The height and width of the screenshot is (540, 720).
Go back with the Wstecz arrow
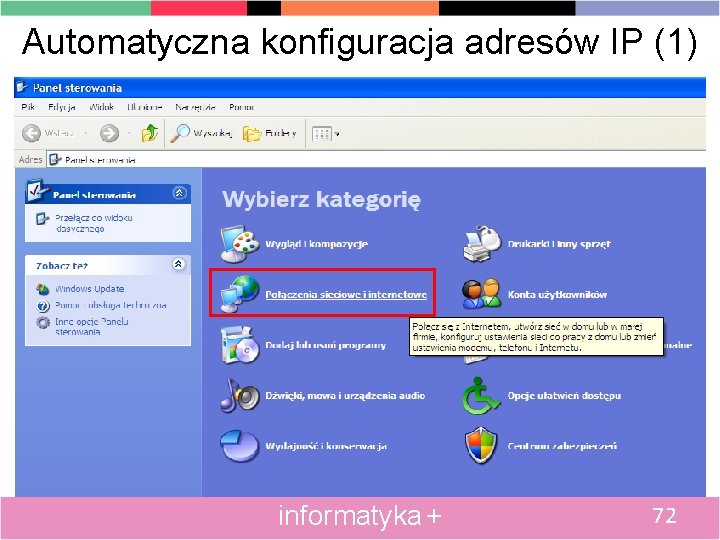tap(31, 134)
